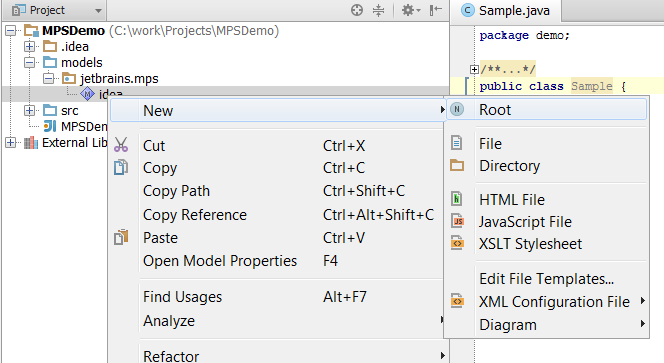The height and width of the screenshot is (363, 664).
Task: Click the MPSDemo project root label
Action: tap(73, 30)
